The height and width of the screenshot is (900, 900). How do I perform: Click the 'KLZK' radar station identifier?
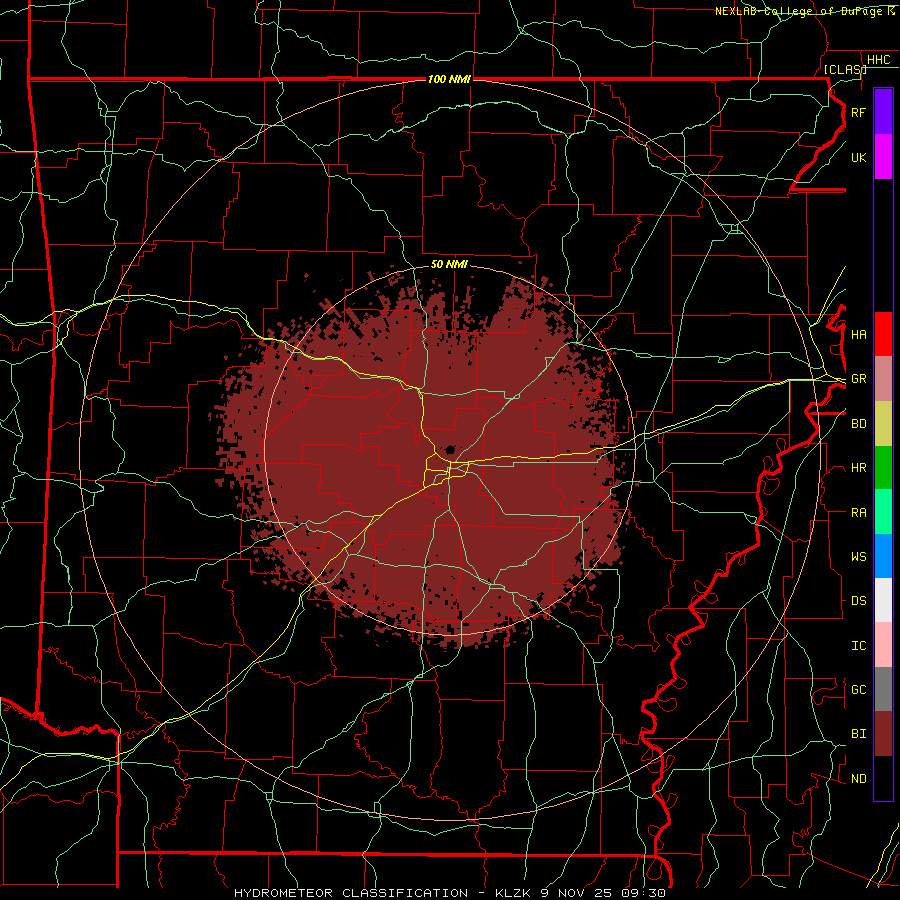pos(514,893)
